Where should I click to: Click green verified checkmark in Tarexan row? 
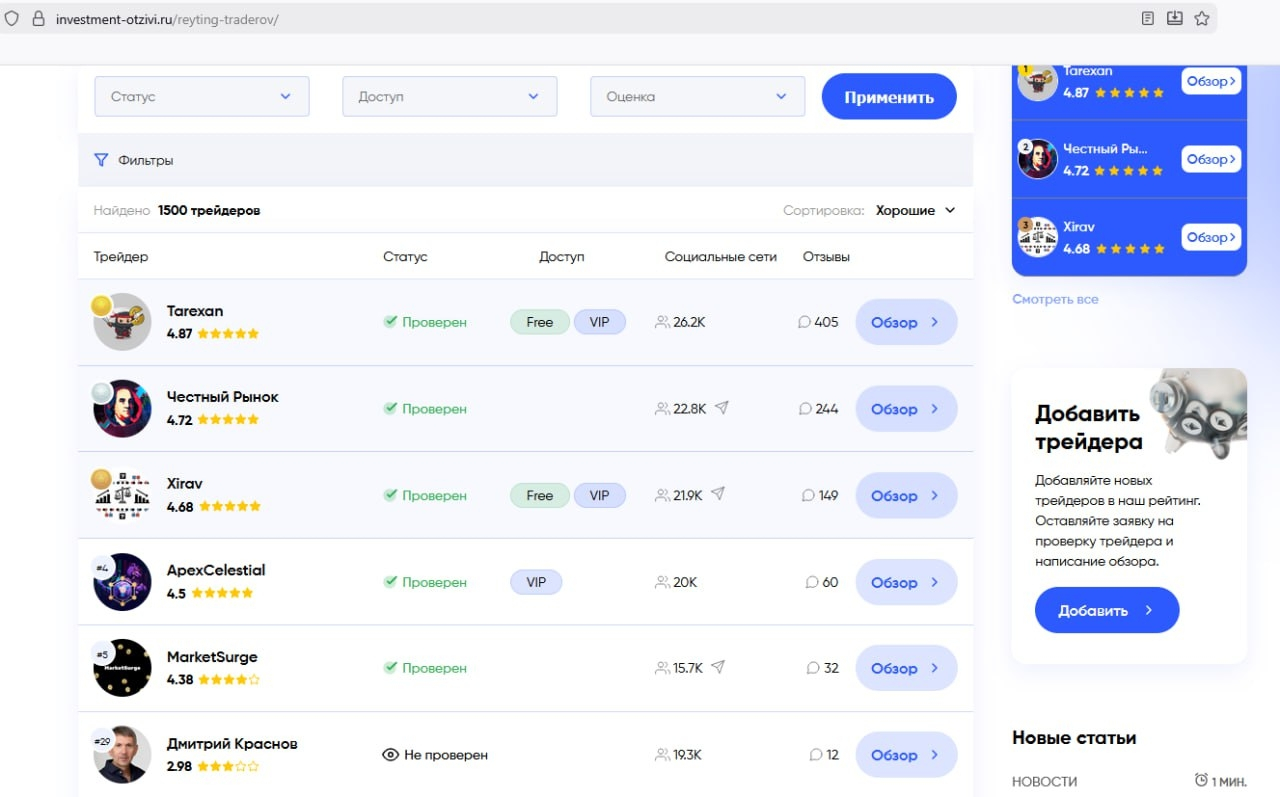[390, 322]
